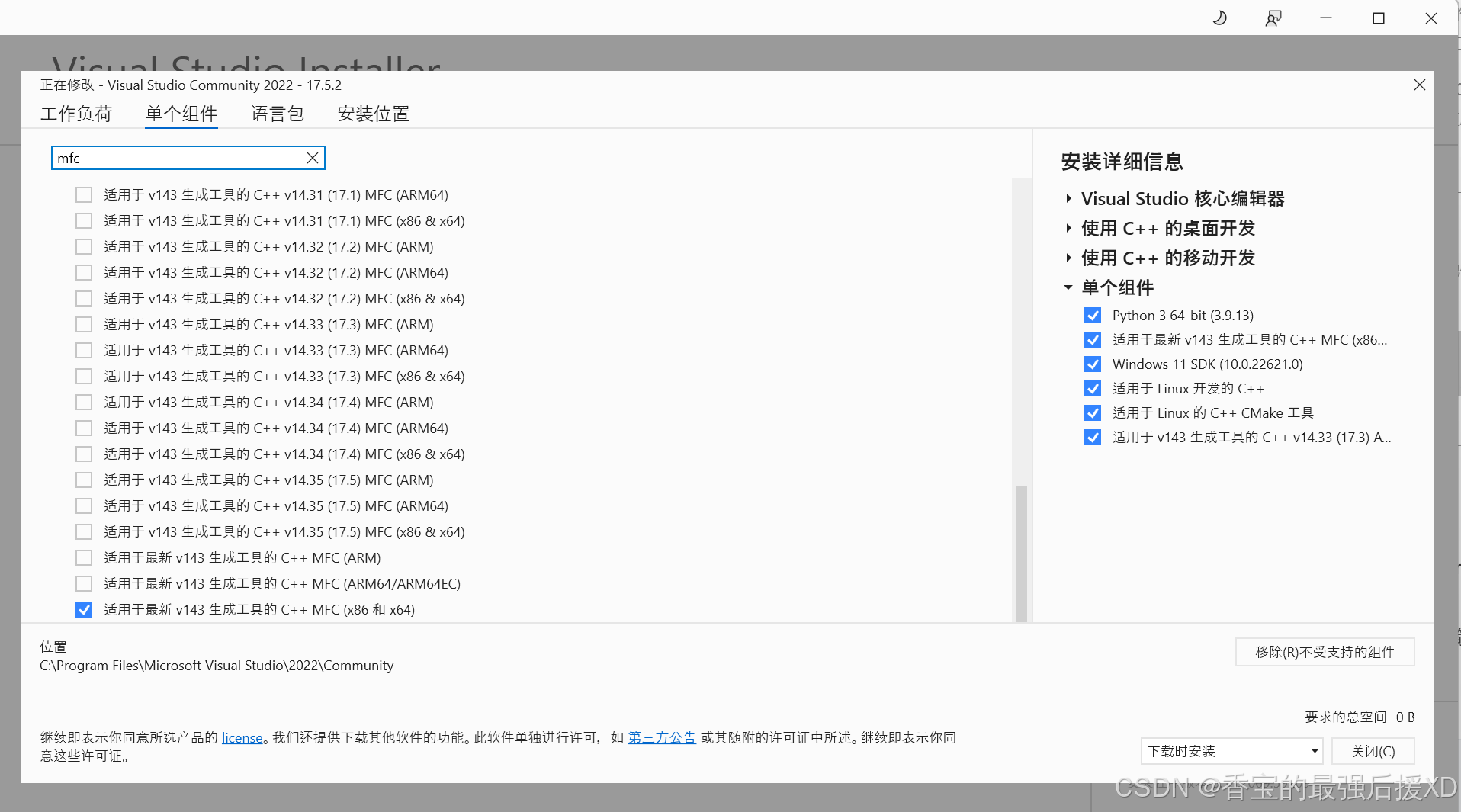Close the modify dialog with X icon
Image resolution: width=1461 pixels, height=812 pixels.
(x=1419, y=85)
